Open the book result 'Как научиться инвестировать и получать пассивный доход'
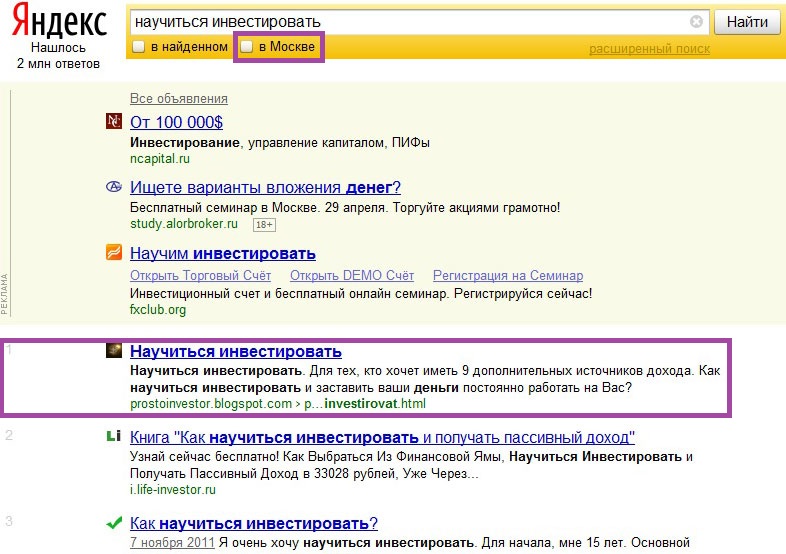Image resolution: width=786 pixels, height=554 pixels. 382,437
